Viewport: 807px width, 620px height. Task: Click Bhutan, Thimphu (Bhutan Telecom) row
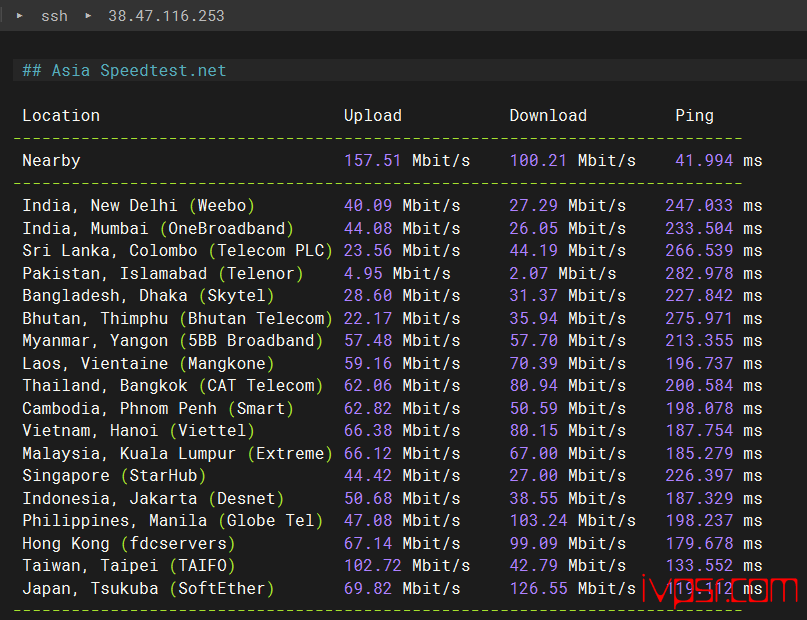coord(392,318)
